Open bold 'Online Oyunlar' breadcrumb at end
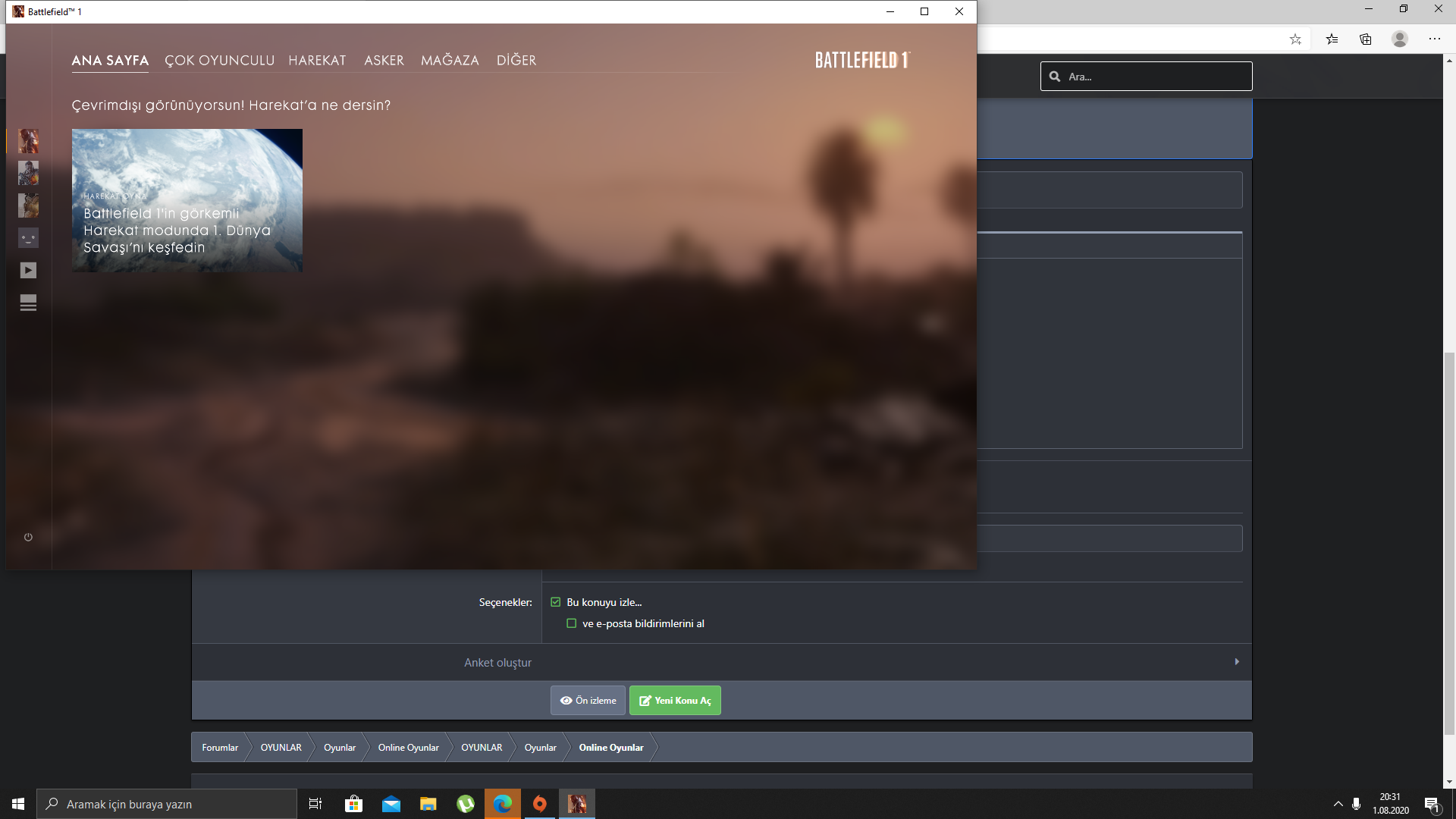The width and height of the screenshot is (1456, 819). point(611,748)
